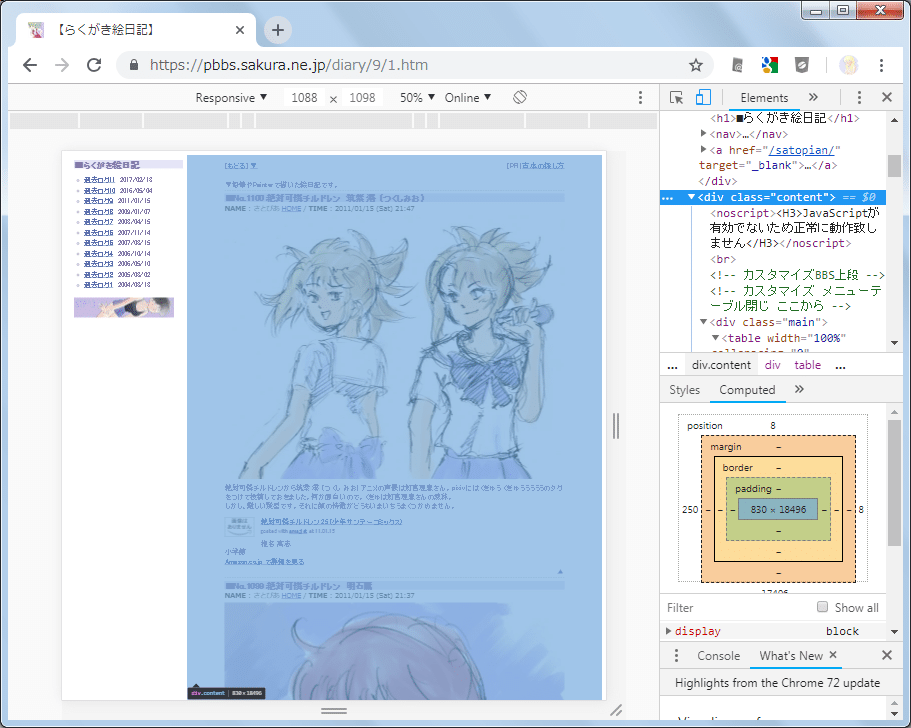
Task: Show more sidebar tabs next to Computed
Action: pos(799,389)
